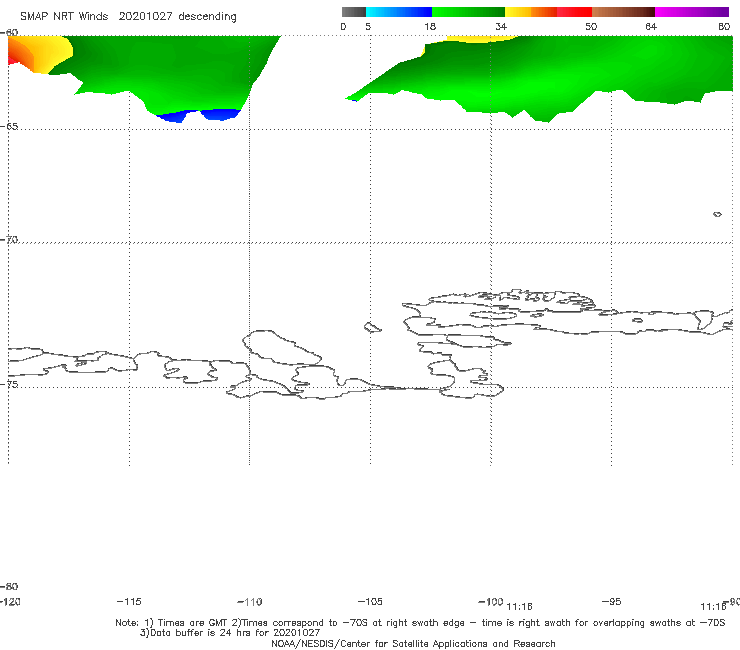This screenshot has width=740, height=650.
Task: Click the yellow-to-red segment of the color scale
Action: 548,12
